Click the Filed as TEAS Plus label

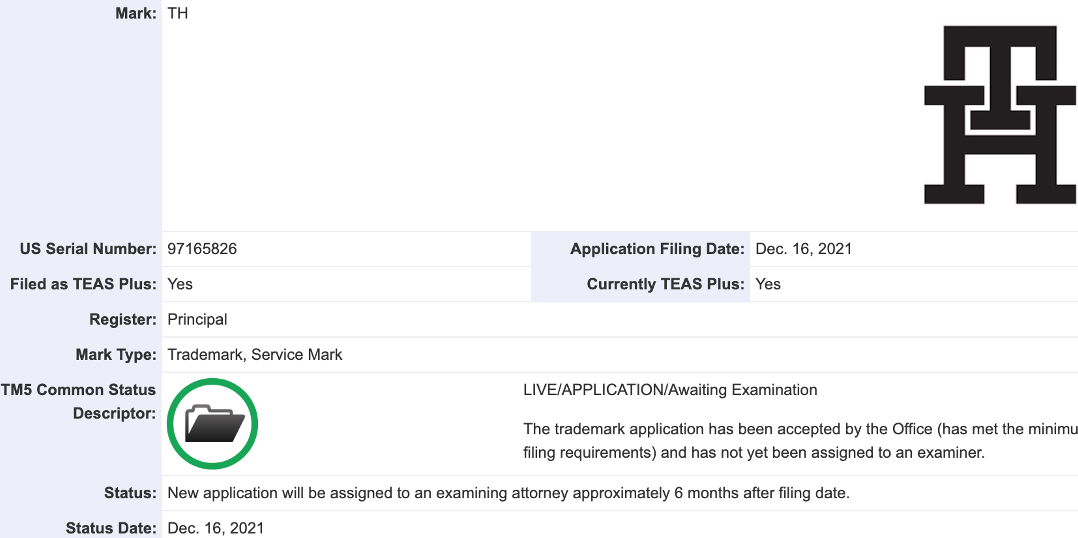coord(83,284)
